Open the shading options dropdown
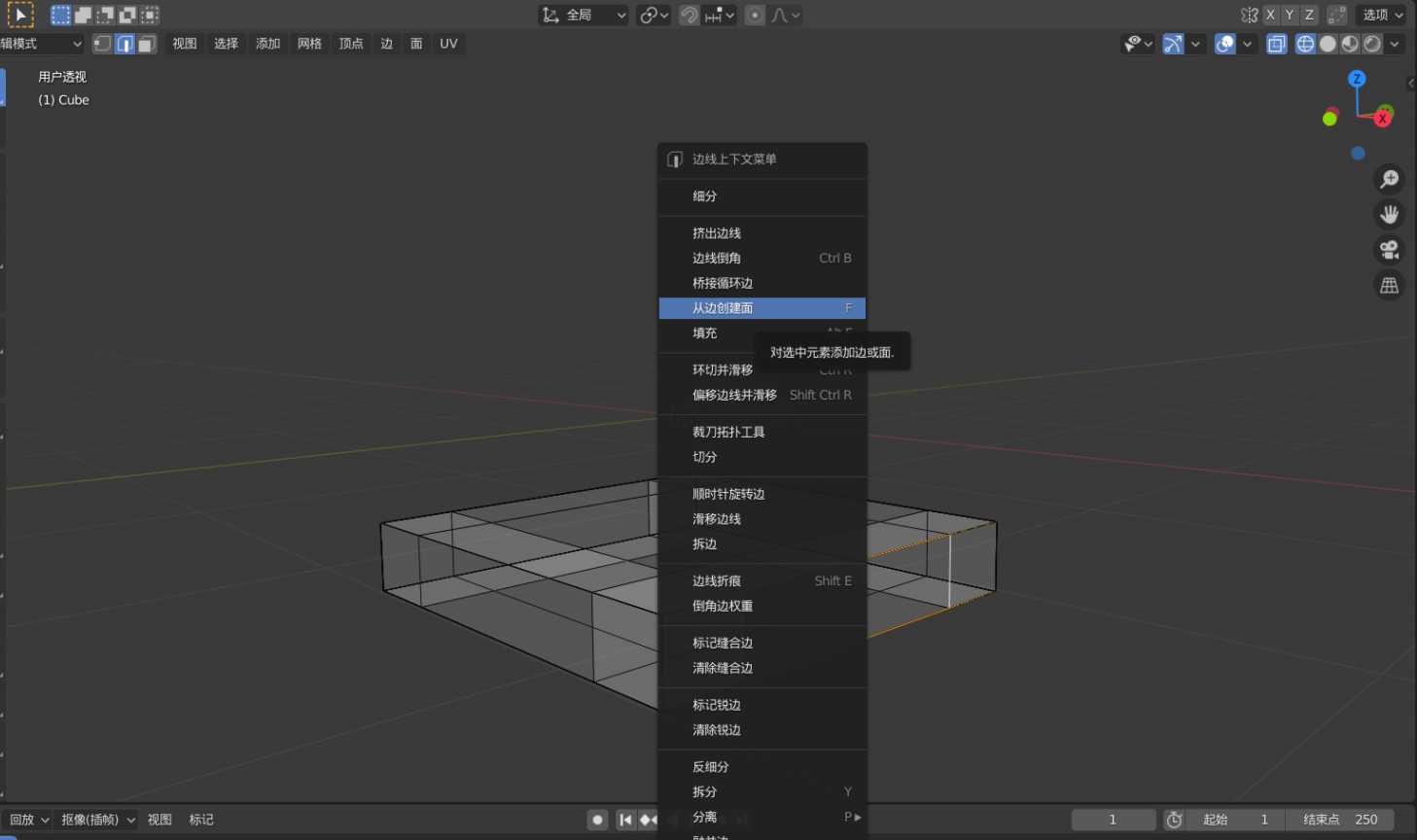 (1395, 44)
